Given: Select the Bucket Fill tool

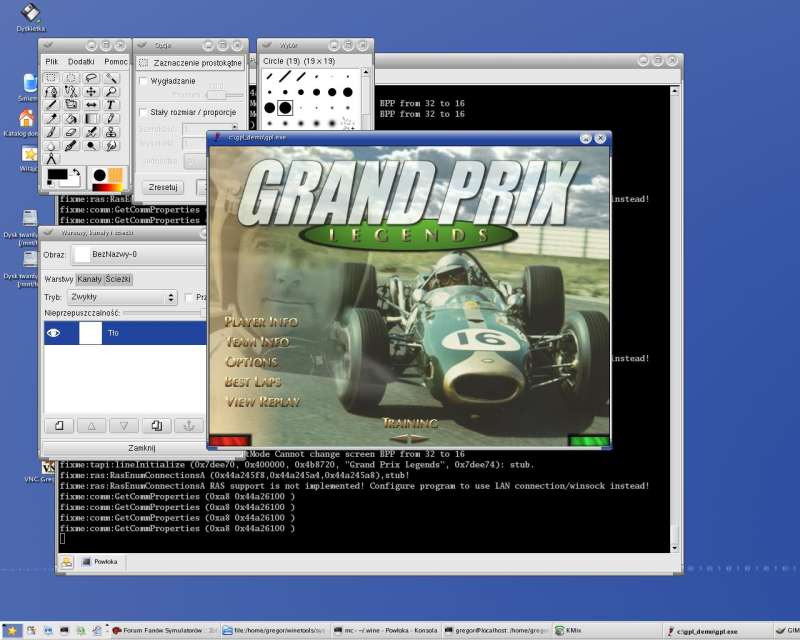Looking at the screenshot, I should 71,118.
